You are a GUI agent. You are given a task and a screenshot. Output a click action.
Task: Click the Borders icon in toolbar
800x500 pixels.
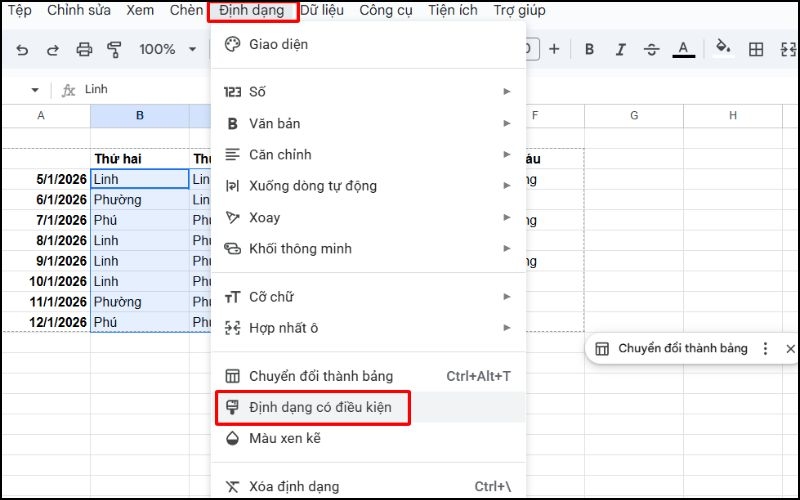pyautogui.click(x=756, y=49)
